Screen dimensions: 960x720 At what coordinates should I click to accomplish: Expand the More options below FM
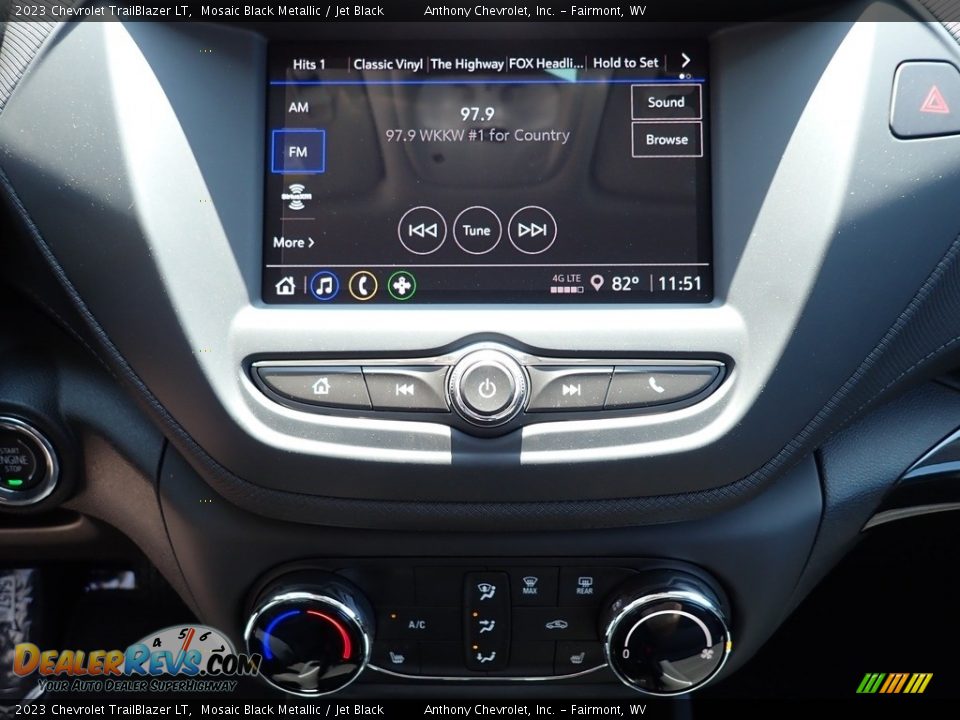[294, 242]
